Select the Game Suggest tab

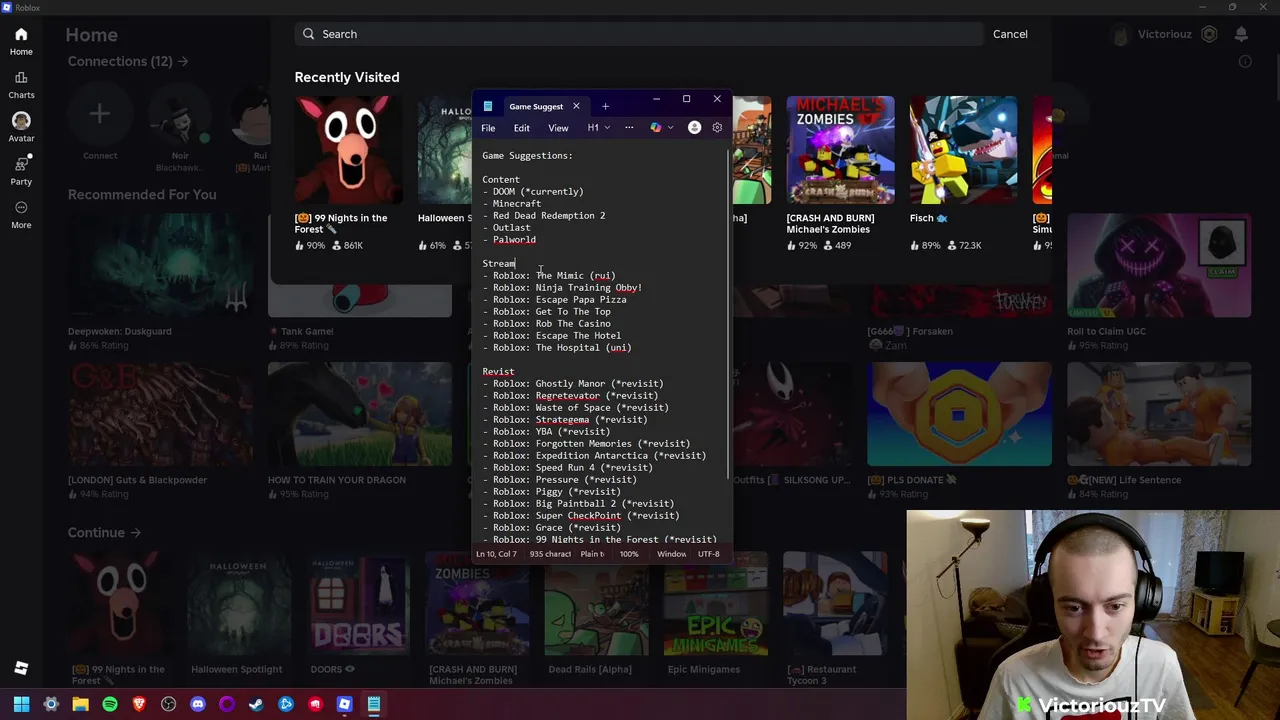535,106
